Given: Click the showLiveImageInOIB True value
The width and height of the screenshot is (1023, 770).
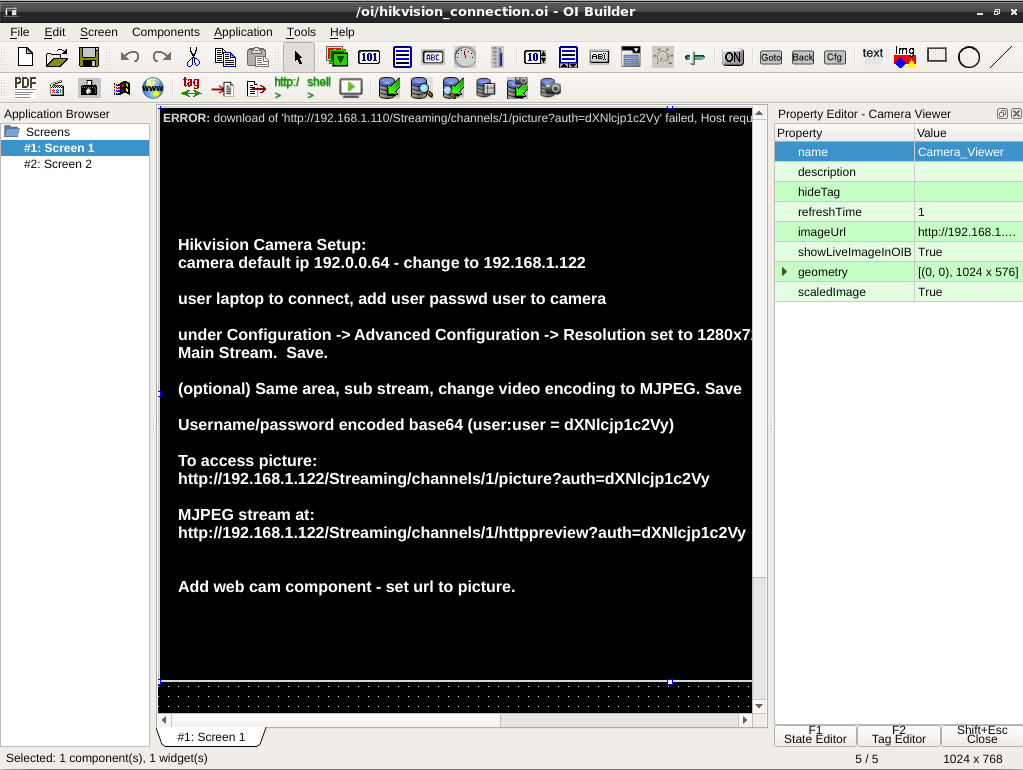Looking at the screenshot, I should tap(967, 252).
